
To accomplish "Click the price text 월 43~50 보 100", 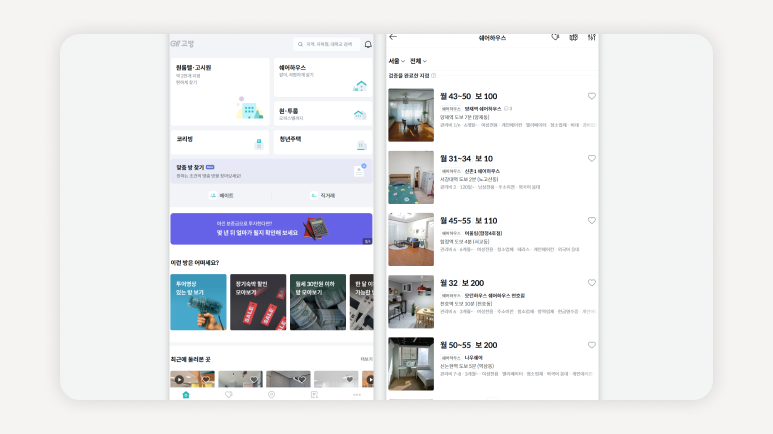I will point(468,96).
